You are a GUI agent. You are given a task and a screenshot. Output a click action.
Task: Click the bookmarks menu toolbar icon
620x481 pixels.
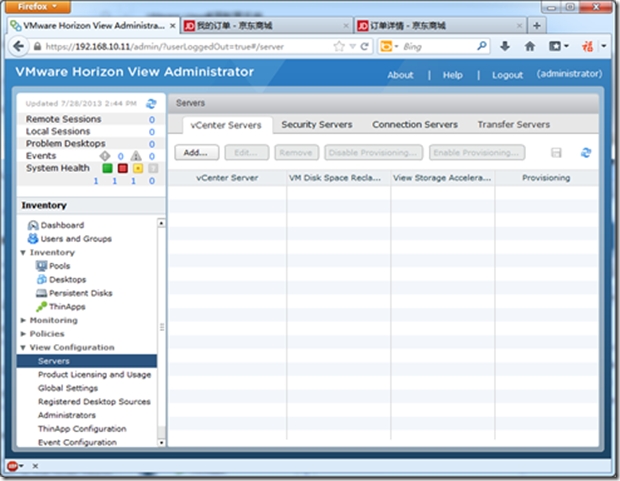point(555,46)
